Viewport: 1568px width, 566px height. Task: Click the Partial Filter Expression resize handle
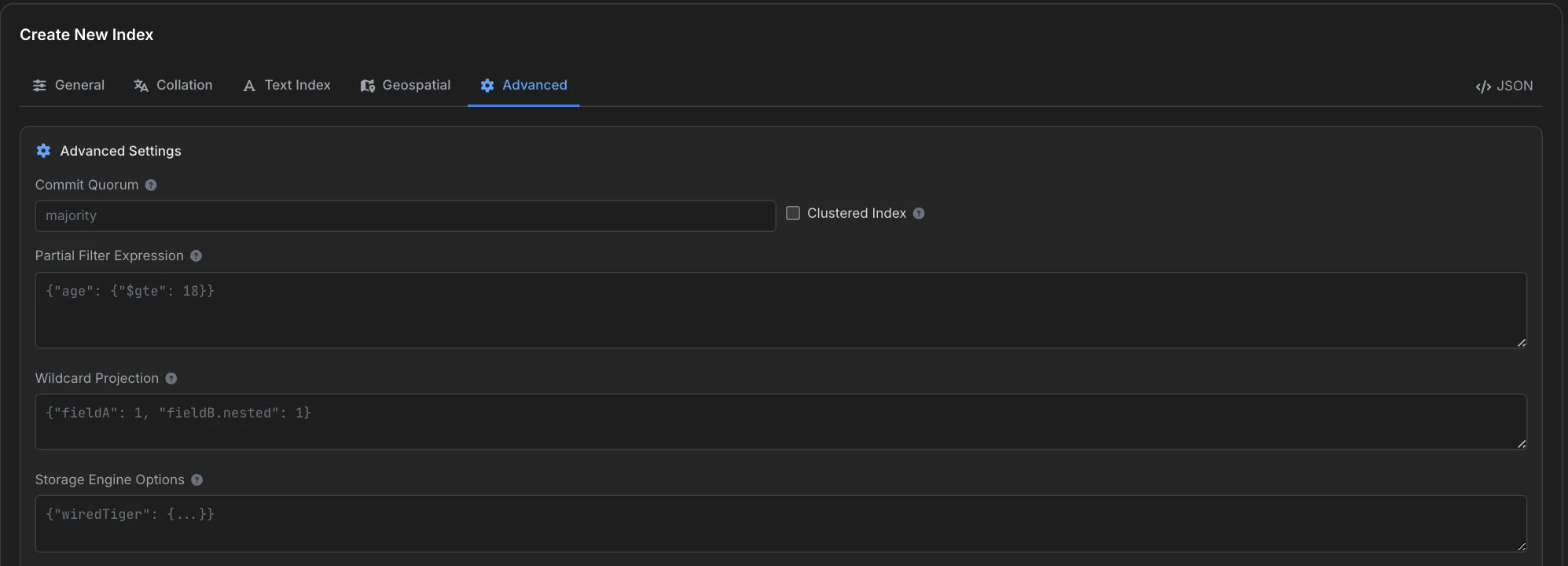tap(1522, 343)
